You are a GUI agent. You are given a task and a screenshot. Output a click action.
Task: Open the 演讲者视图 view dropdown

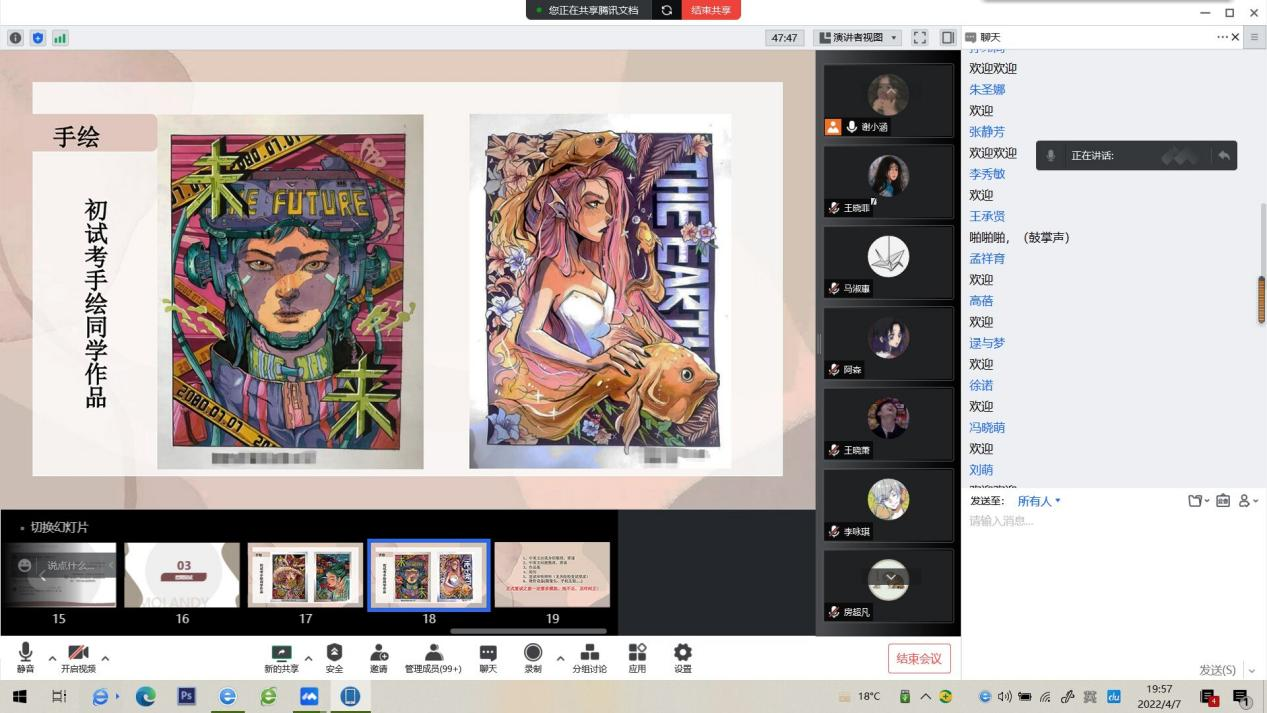click(858, 38)
